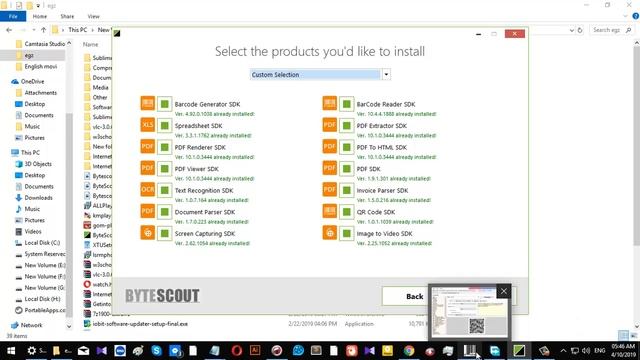Click the Name column header
Viewport: 640px width, 360px height.
pyautogui.click(x=90, y=44)
